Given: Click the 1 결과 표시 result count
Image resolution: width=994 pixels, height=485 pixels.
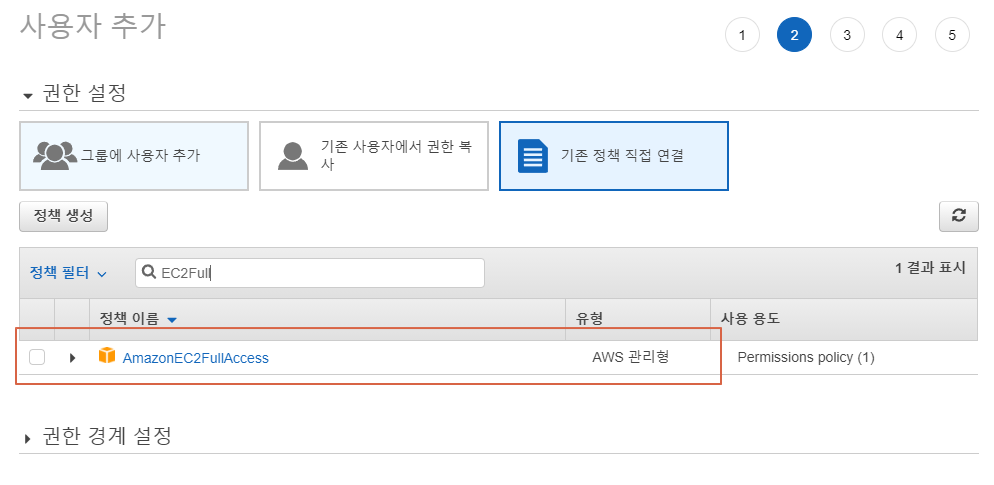Looking at the screenshot, I should click(930, 268).
